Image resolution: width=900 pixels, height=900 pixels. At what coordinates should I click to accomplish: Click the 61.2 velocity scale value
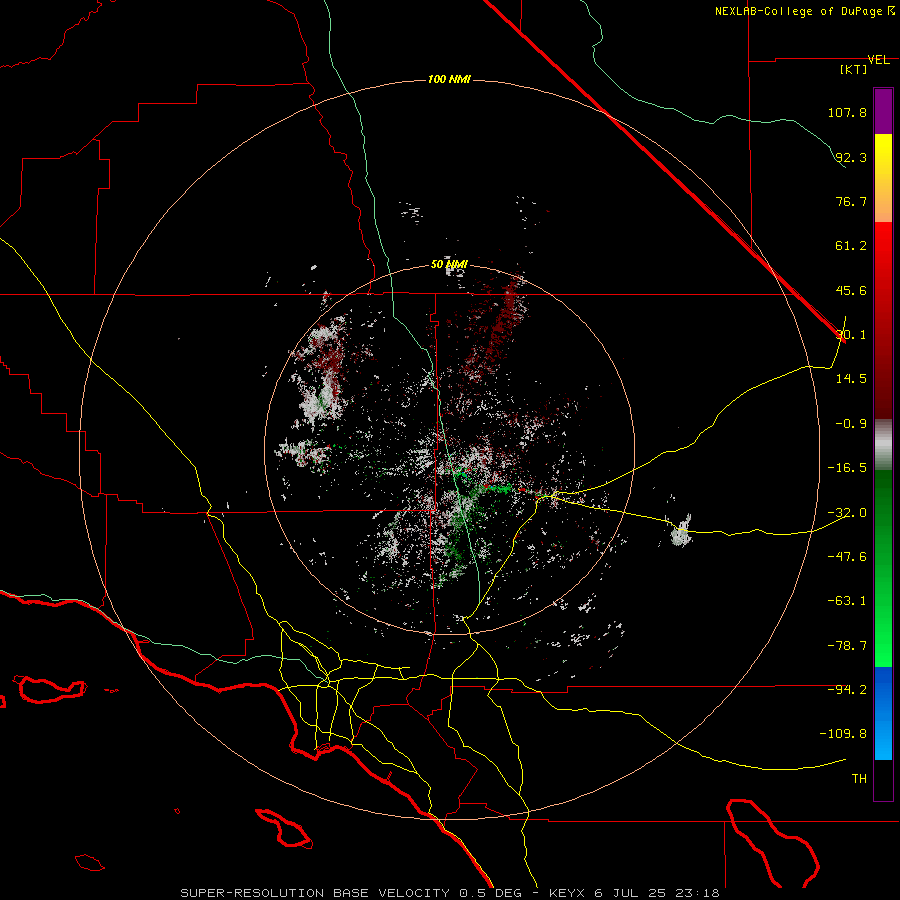[x=851, y=246]
